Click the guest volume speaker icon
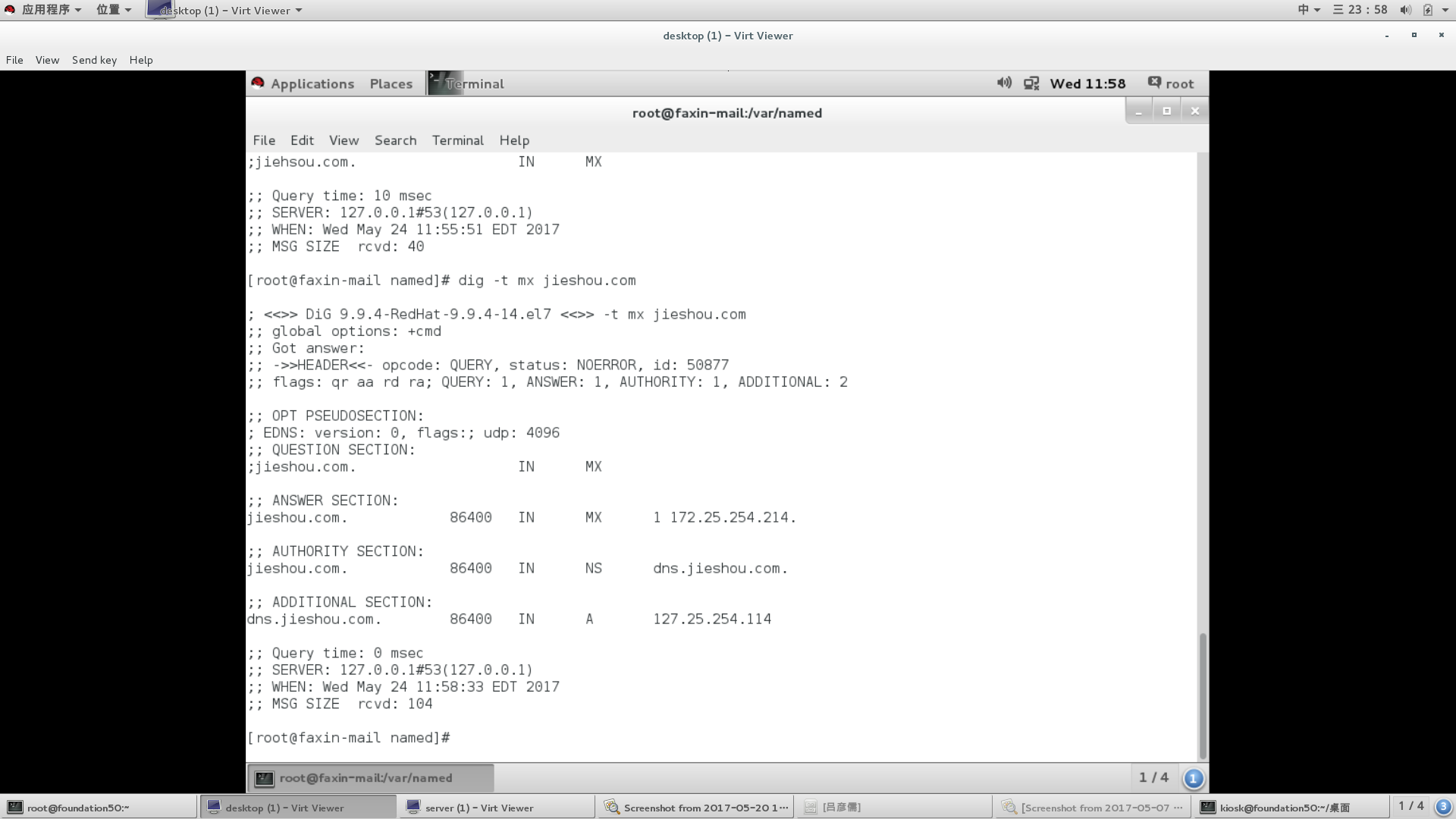Screen dimensions: 1456x819 (1004, 83)
